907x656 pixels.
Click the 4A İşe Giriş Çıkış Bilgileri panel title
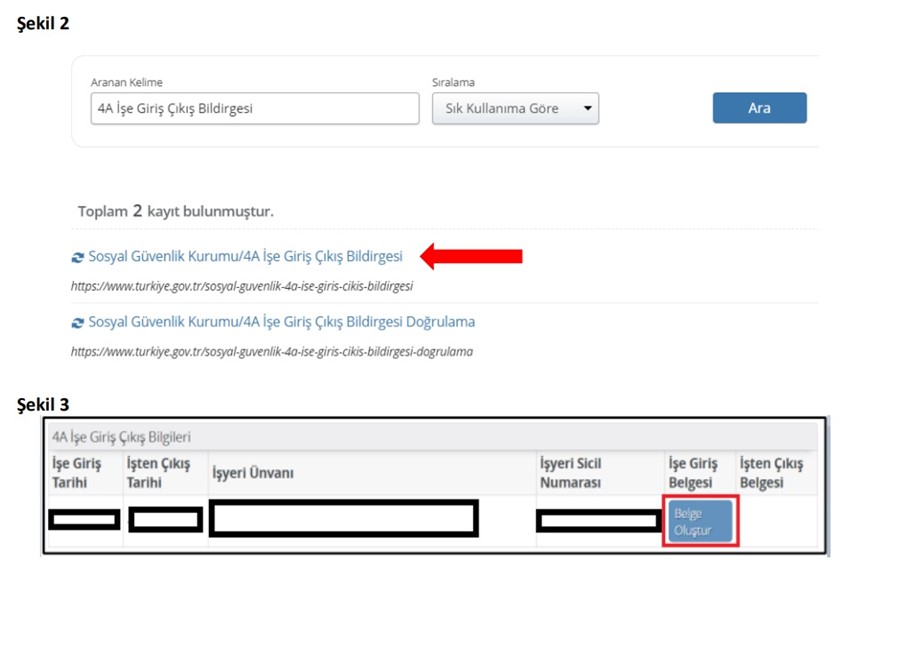click(121, 437)
